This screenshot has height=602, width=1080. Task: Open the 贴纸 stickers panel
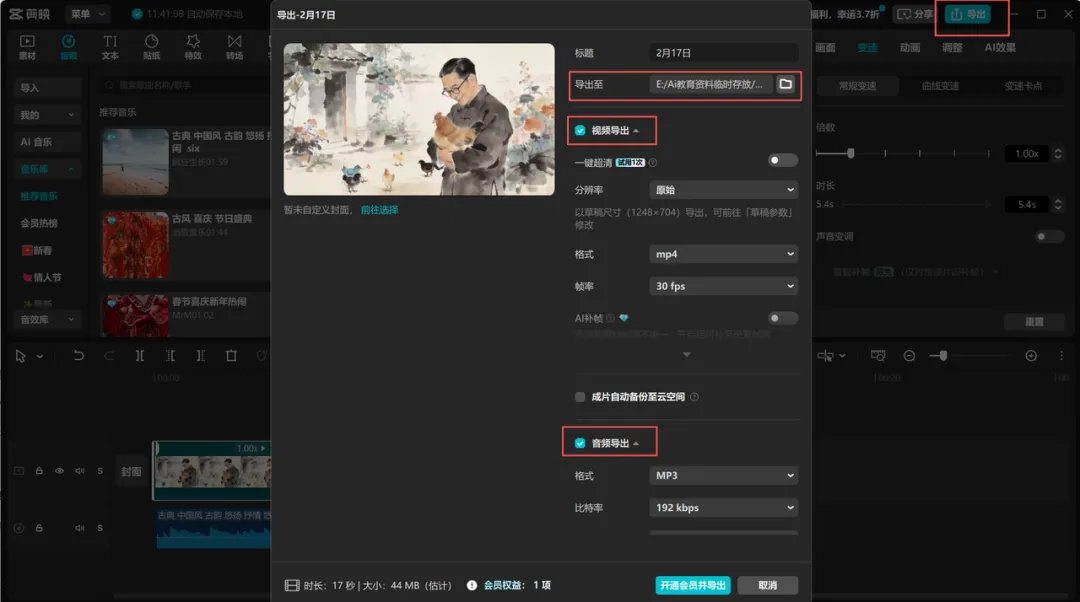point(152,47)
